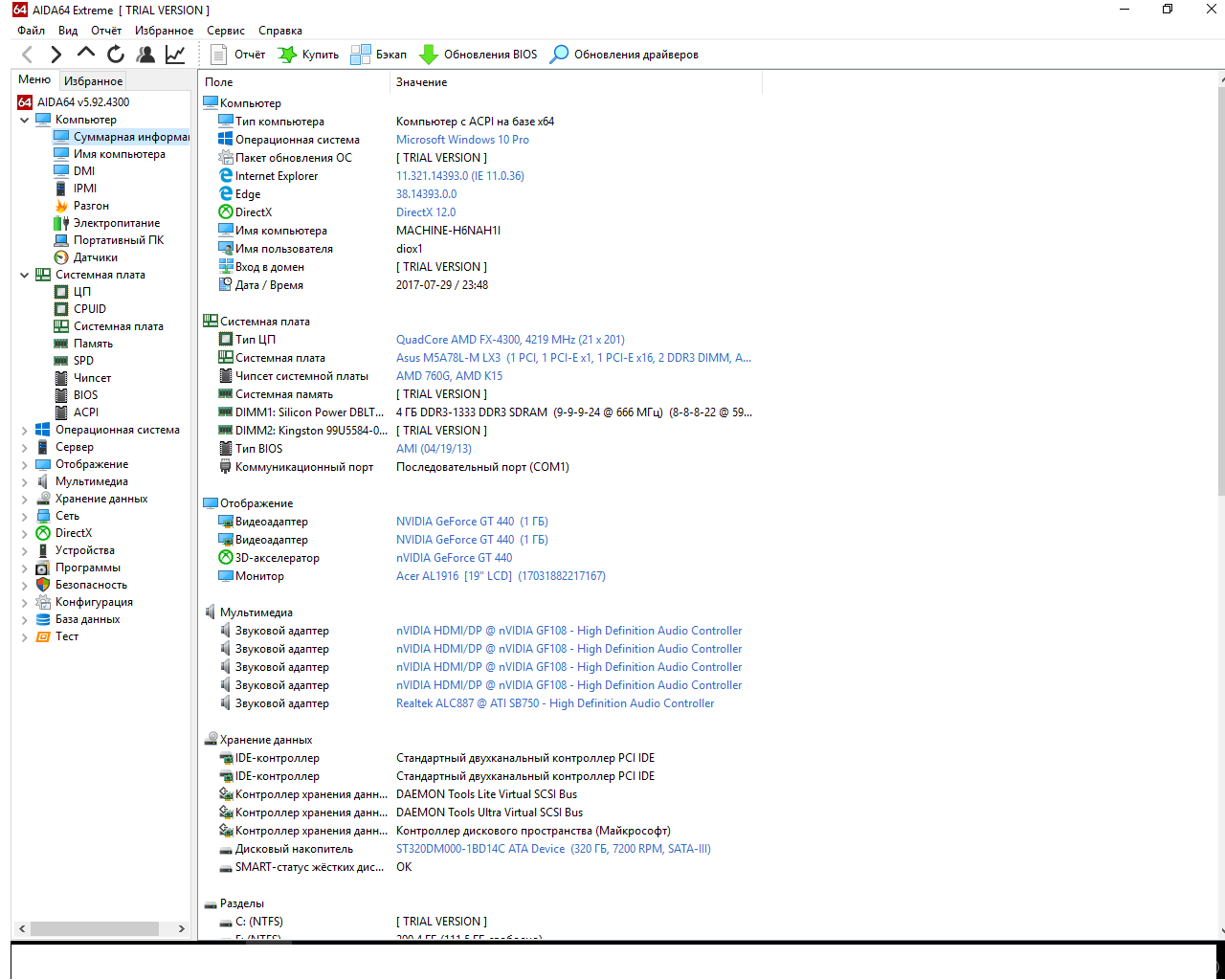Open the ST320DM000-1BD14C ATA Device link

[553, 849]
